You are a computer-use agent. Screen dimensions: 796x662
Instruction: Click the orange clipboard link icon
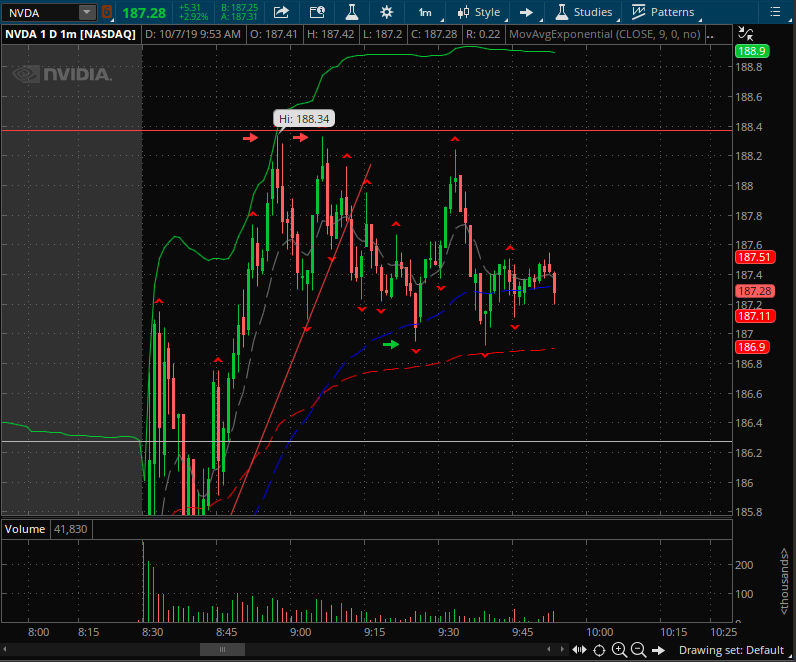point(107,12)
